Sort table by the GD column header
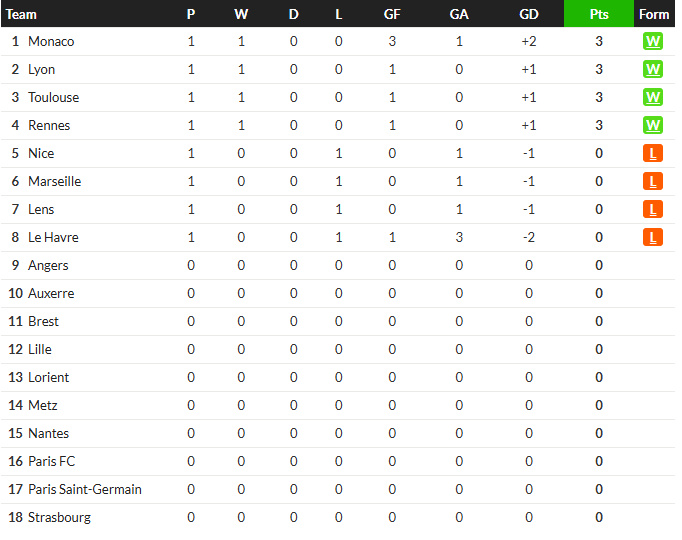Screen dimensions: 682x540 [x=528, y=14]
